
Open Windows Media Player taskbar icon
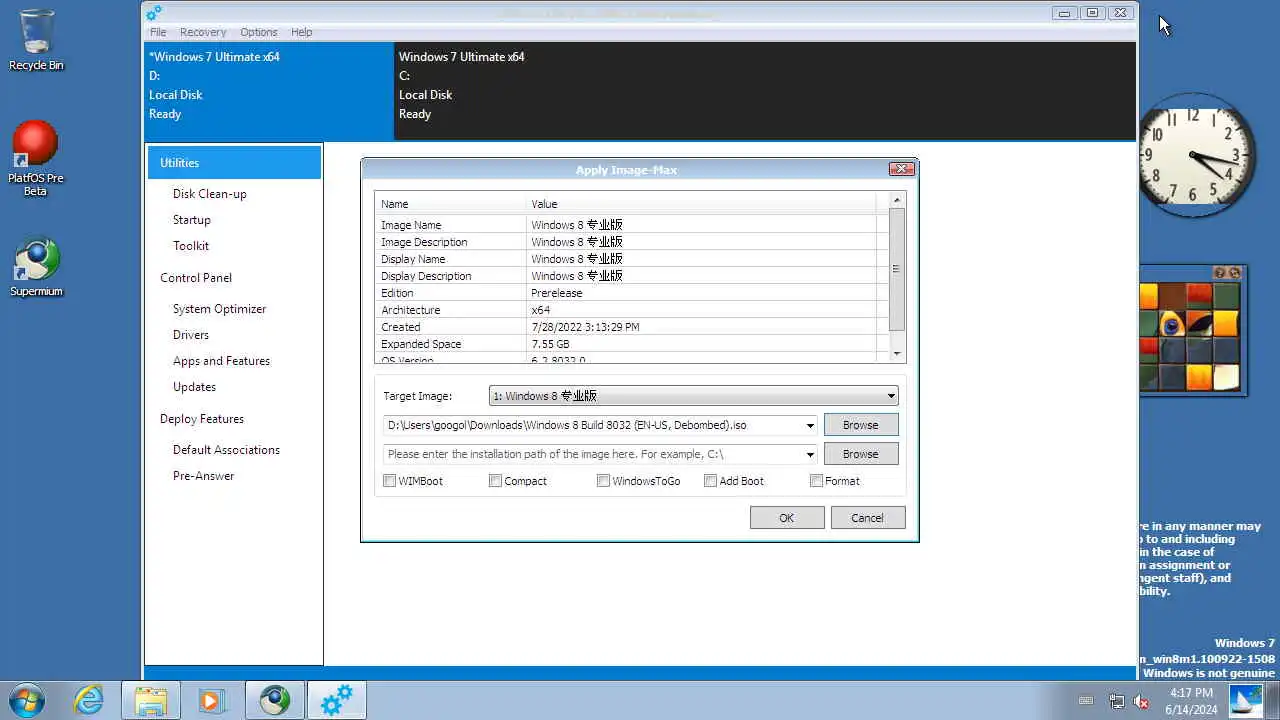point(211,700)
